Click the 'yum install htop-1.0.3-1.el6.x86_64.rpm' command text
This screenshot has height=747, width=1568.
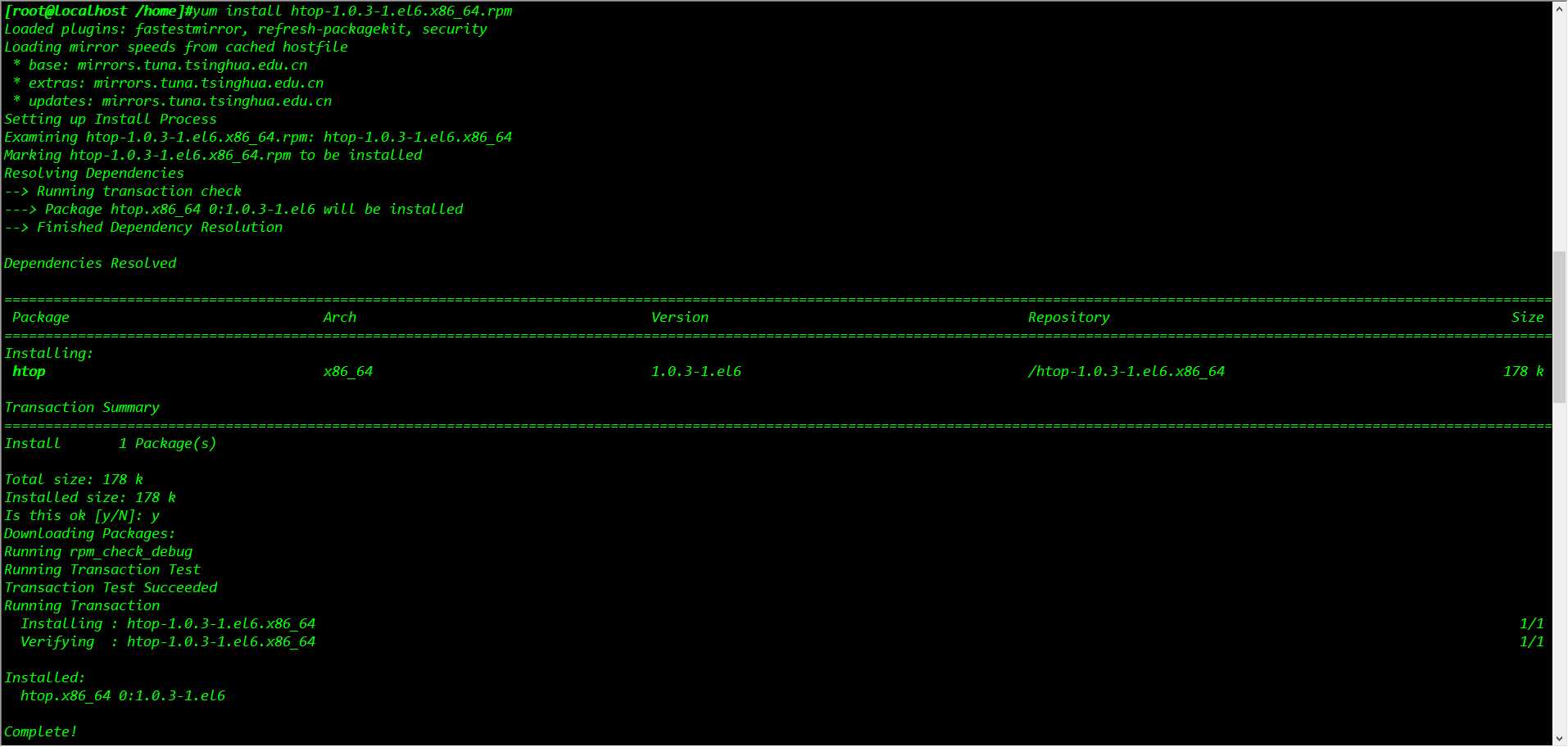coord(354,11)
